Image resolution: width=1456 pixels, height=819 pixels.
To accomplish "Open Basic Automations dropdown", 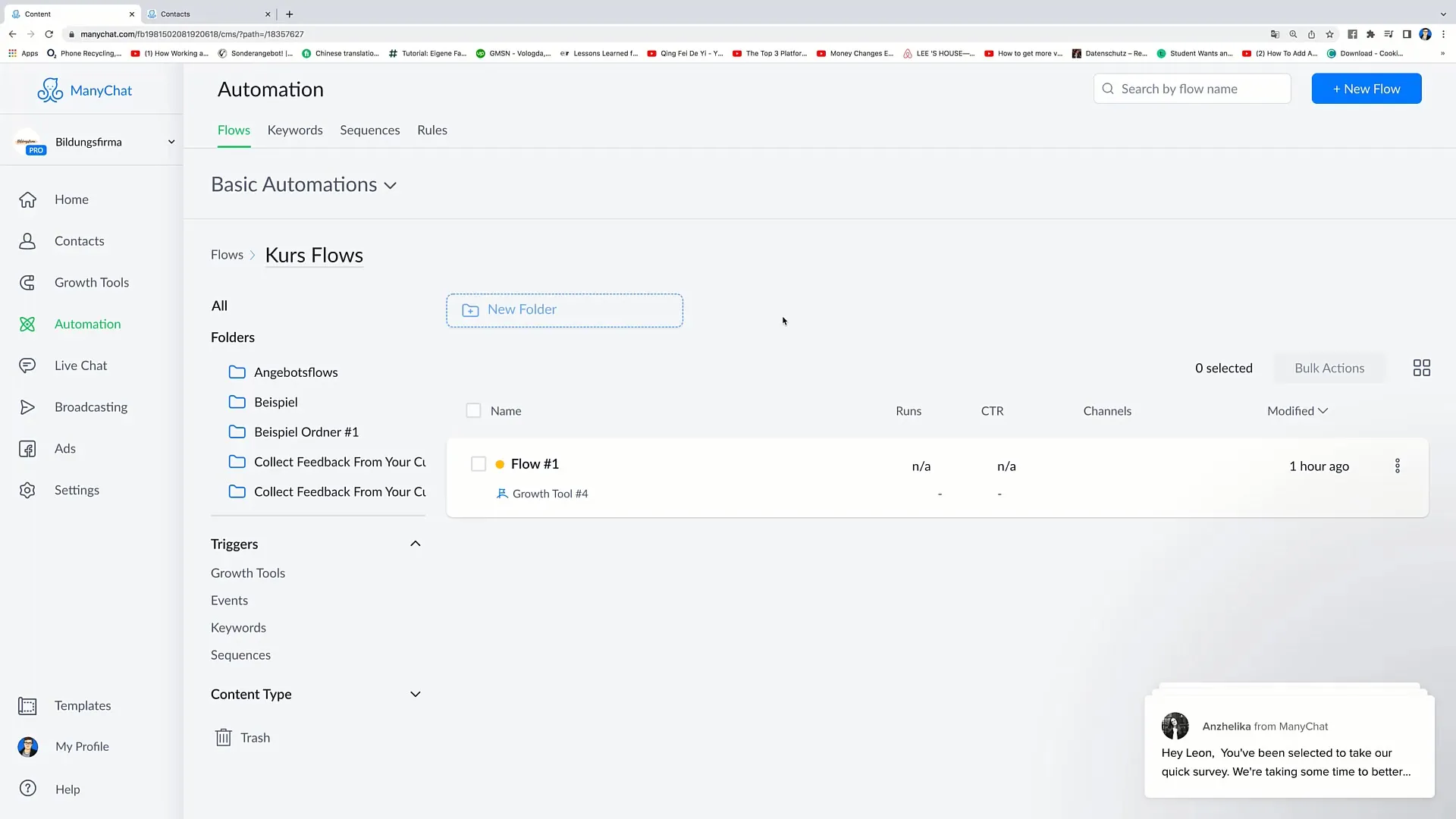I will pos(304,184).
